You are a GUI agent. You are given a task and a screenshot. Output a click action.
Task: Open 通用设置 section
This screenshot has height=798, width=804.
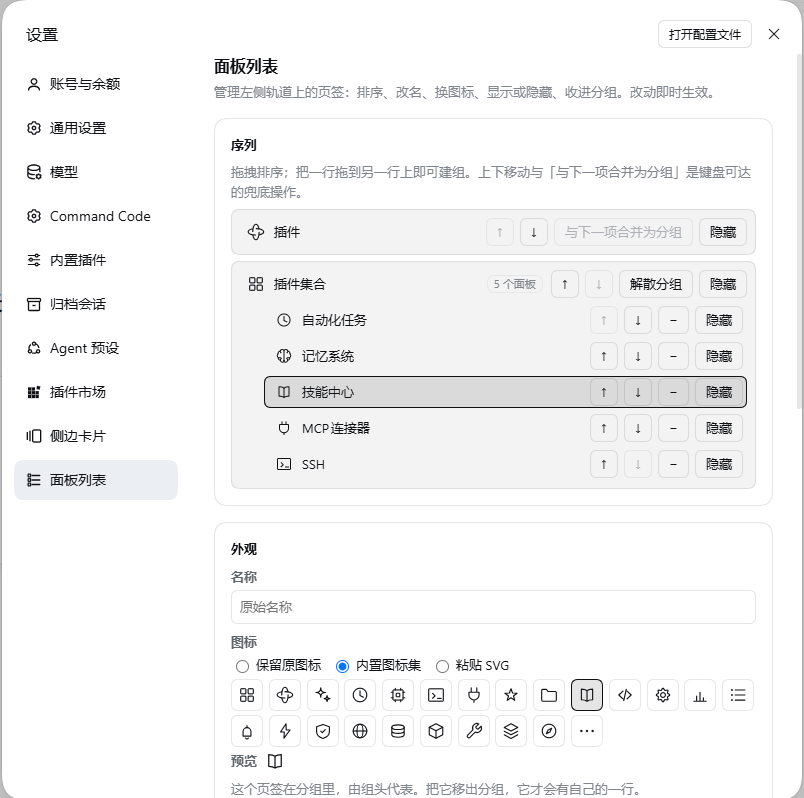(x=96, y=128)
